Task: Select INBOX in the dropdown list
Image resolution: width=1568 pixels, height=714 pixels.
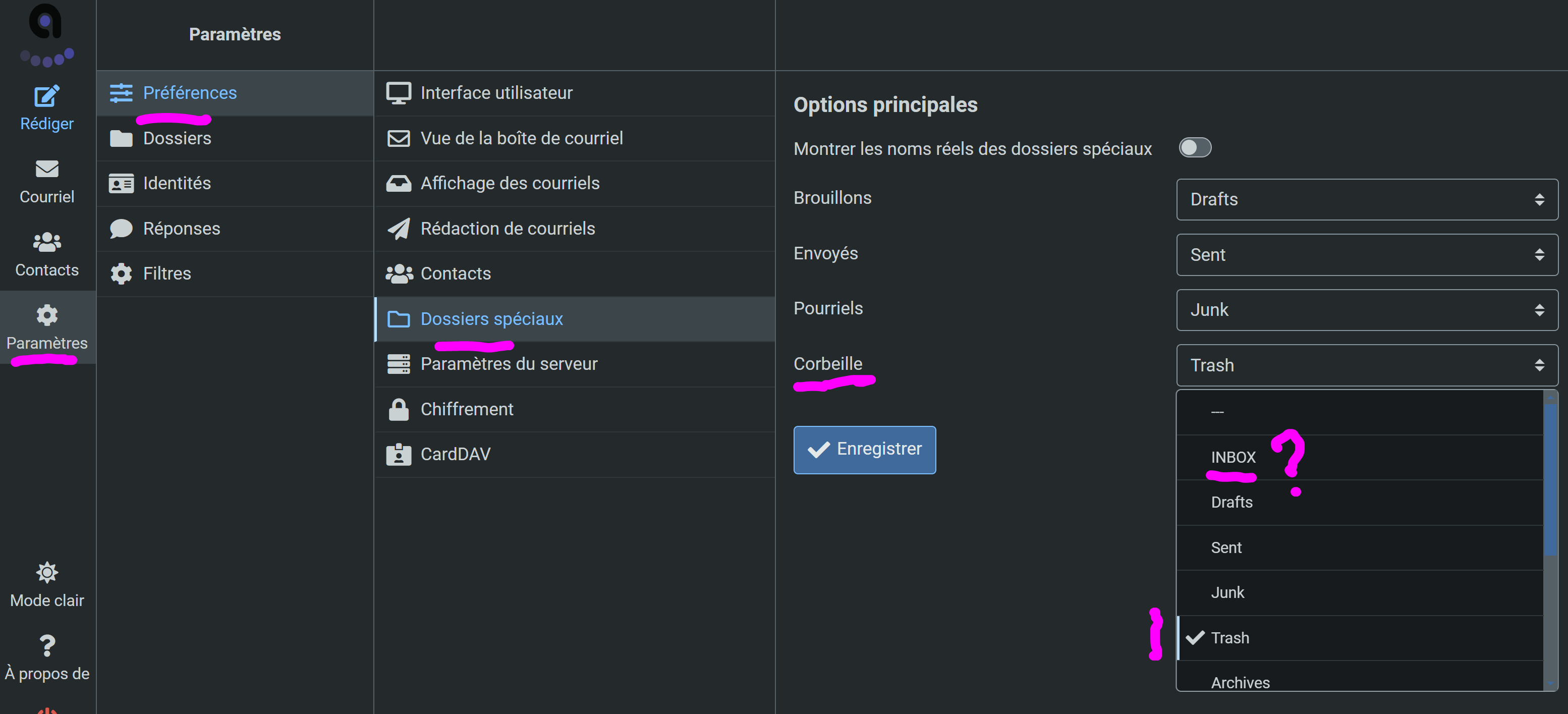Action: 1233,457
